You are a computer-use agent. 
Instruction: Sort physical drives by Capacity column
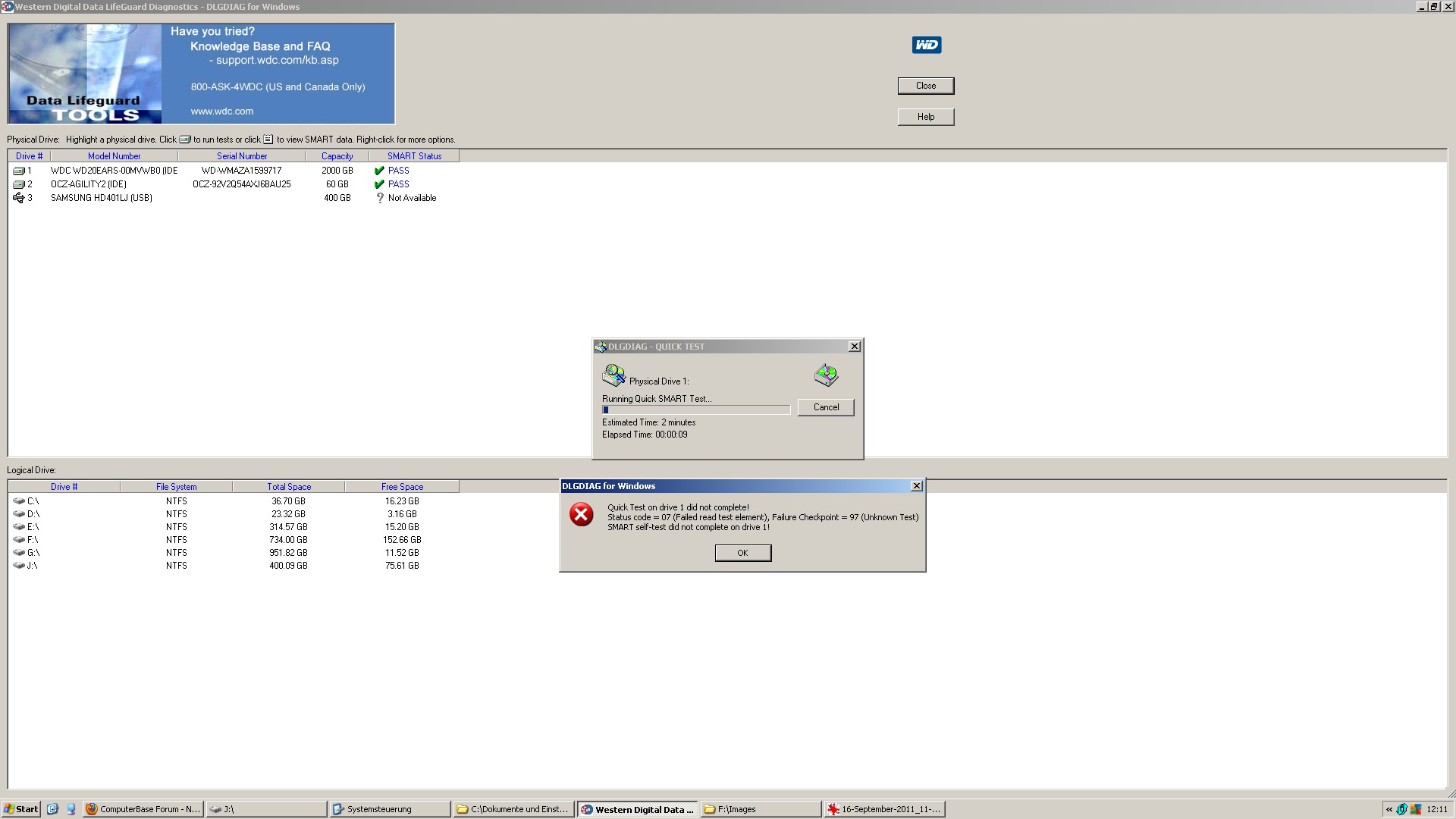tap(337, 156)
